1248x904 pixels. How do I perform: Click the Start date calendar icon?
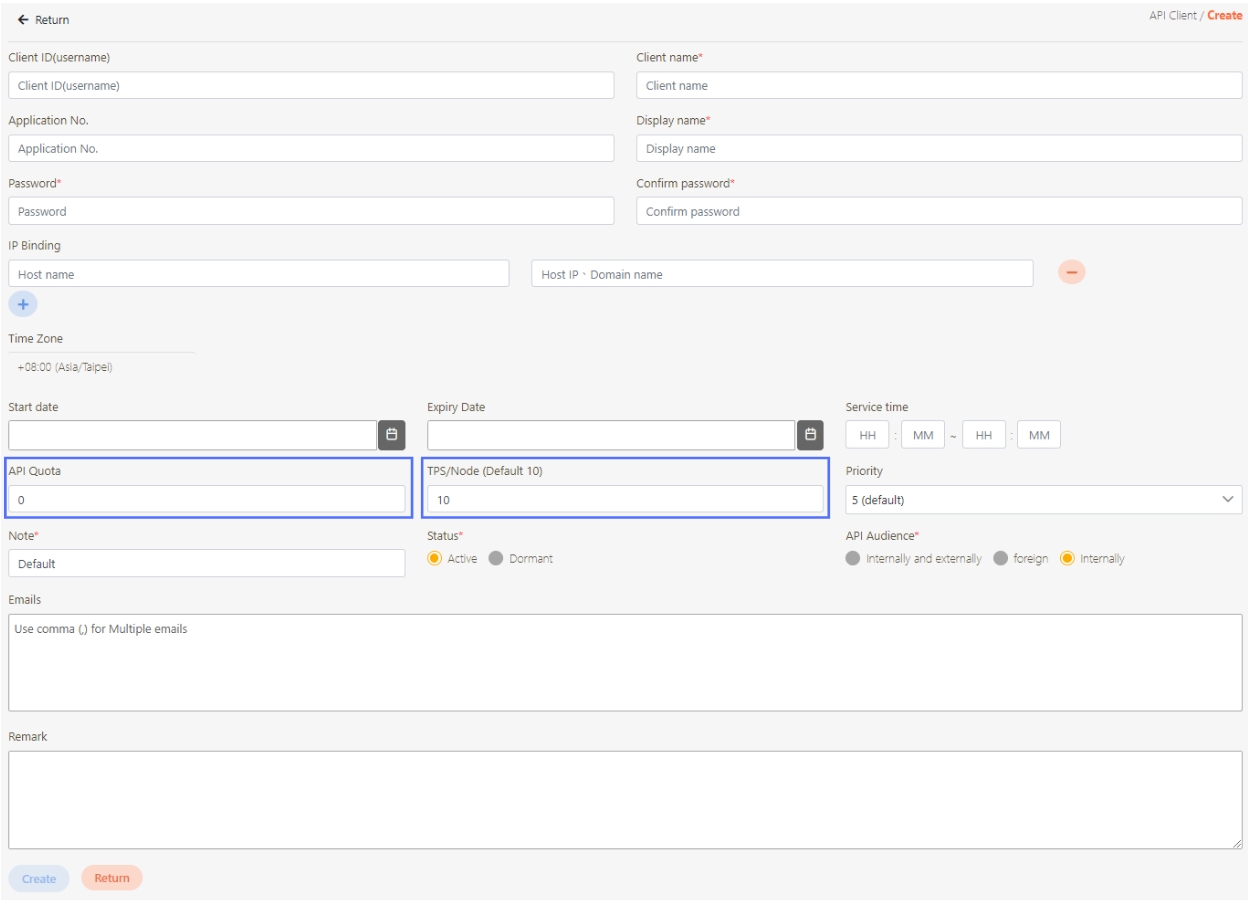coord(392,435)
